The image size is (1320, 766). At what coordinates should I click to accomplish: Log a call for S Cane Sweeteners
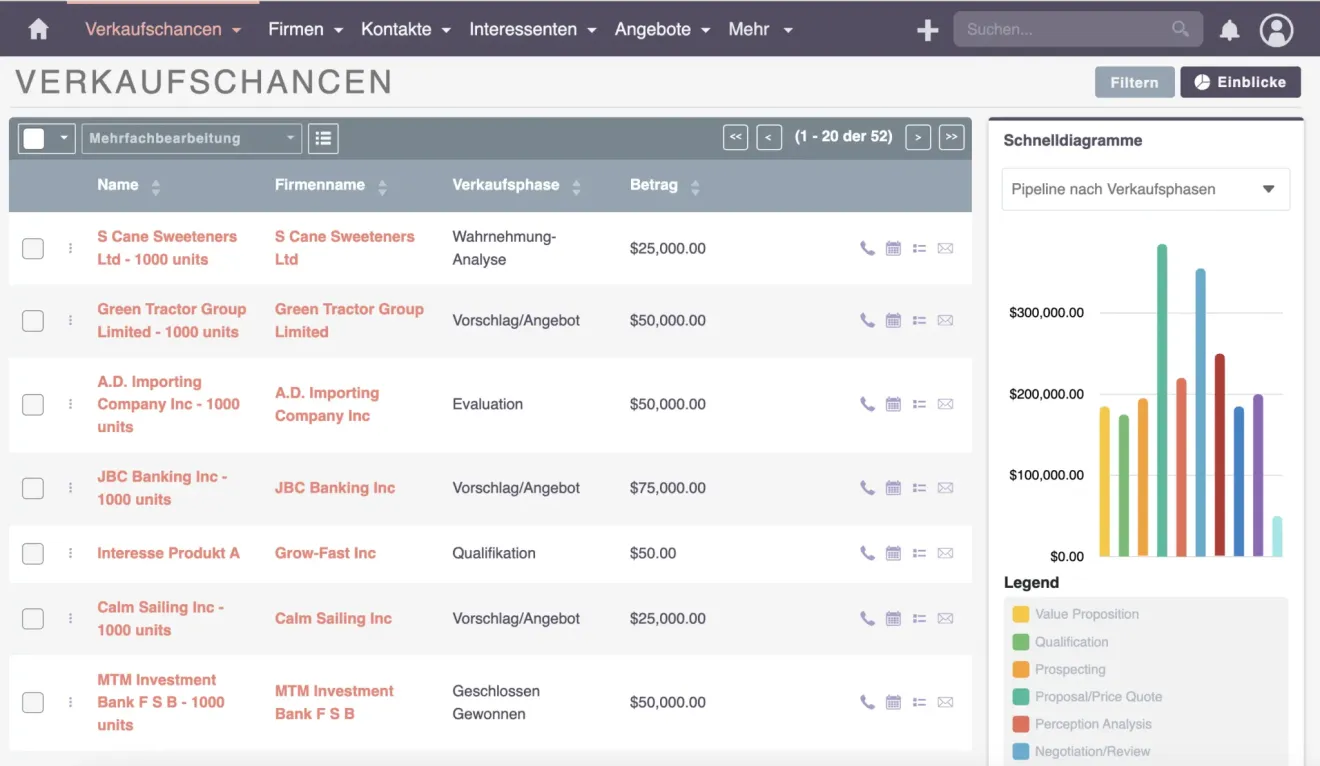867,248
